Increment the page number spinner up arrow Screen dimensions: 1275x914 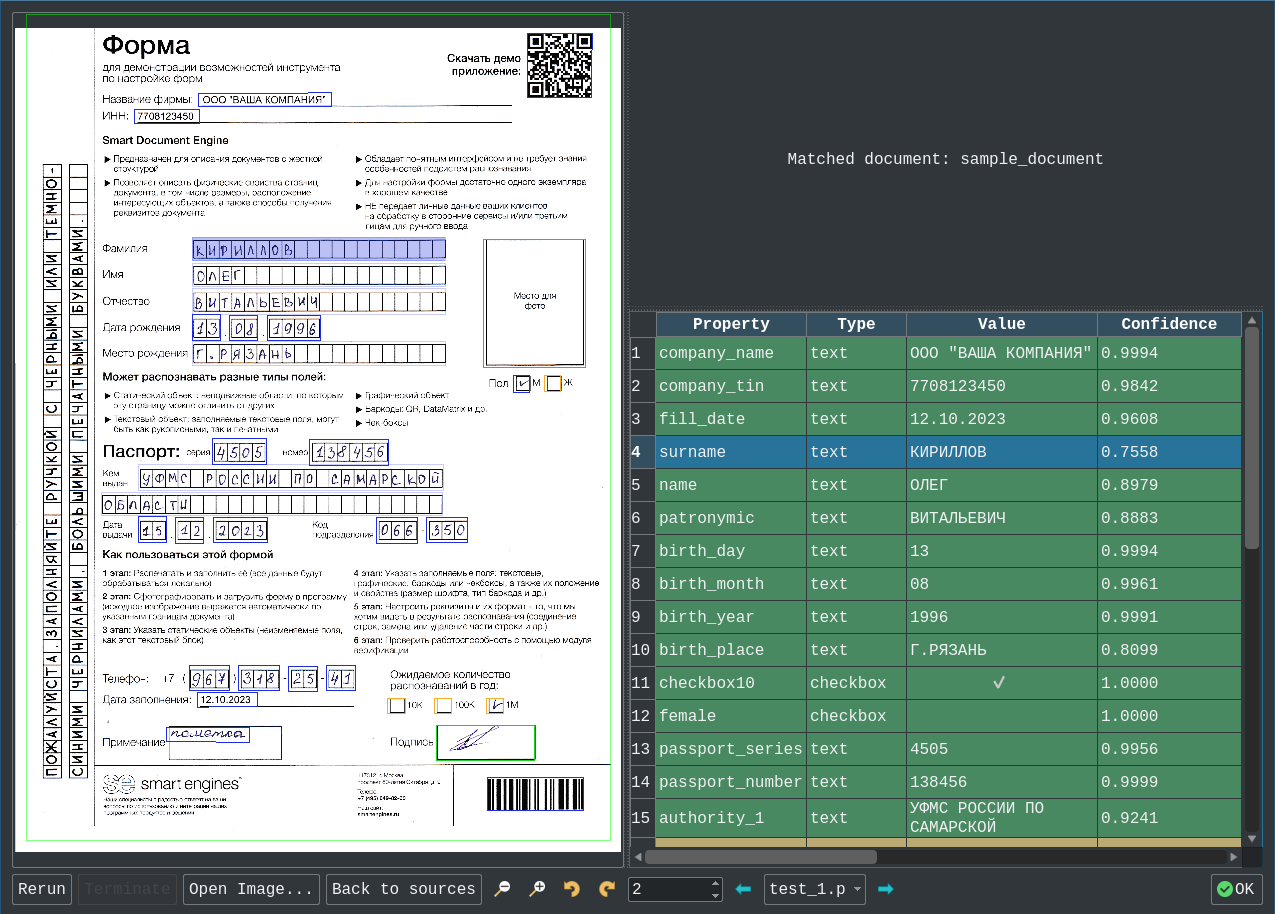(x=715, y=883)
